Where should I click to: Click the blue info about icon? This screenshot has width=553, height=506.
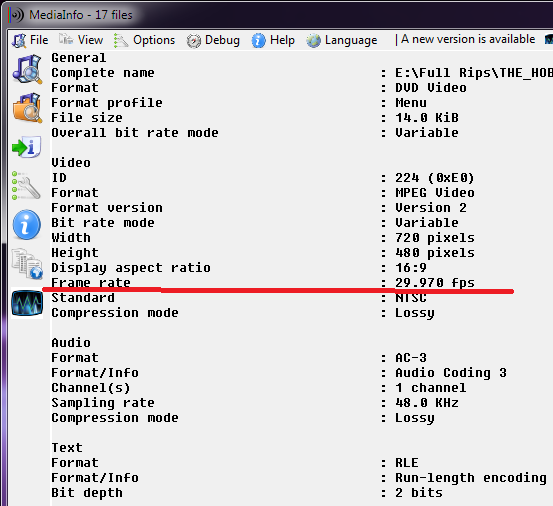[27, 225]
